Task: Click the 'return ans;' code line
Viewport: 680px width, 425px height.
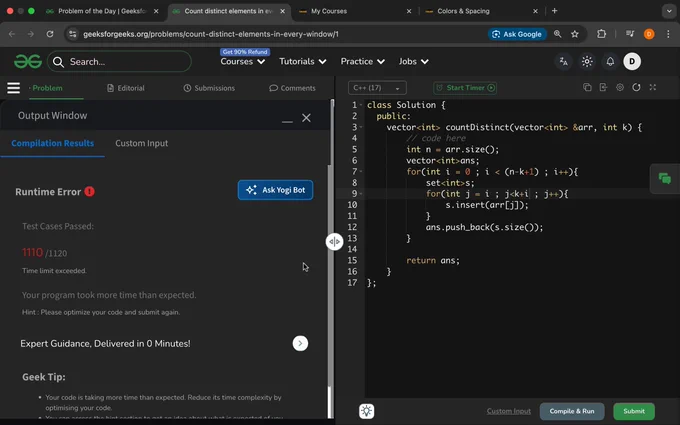Action: (x=433, y=260)
